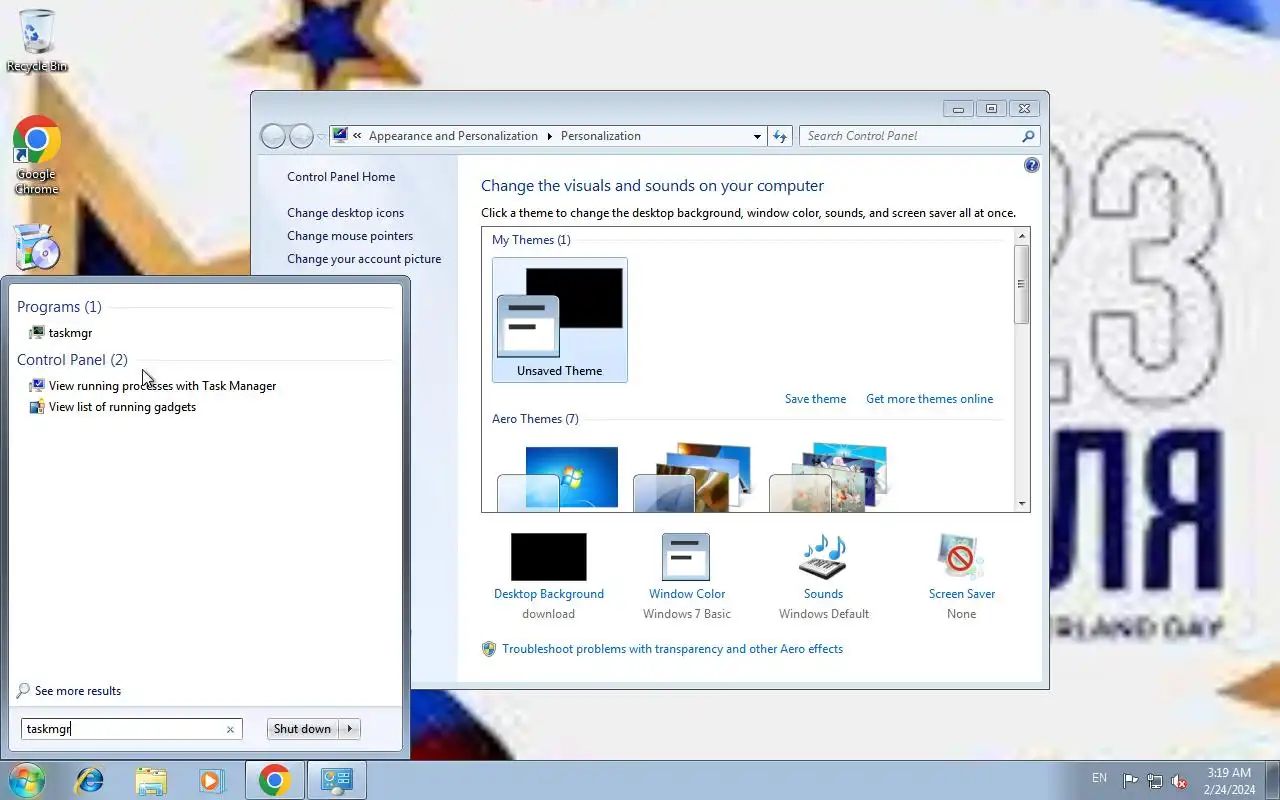Open Windows Media Player from taskbar

pyautogui.click(x=212, y=780)
